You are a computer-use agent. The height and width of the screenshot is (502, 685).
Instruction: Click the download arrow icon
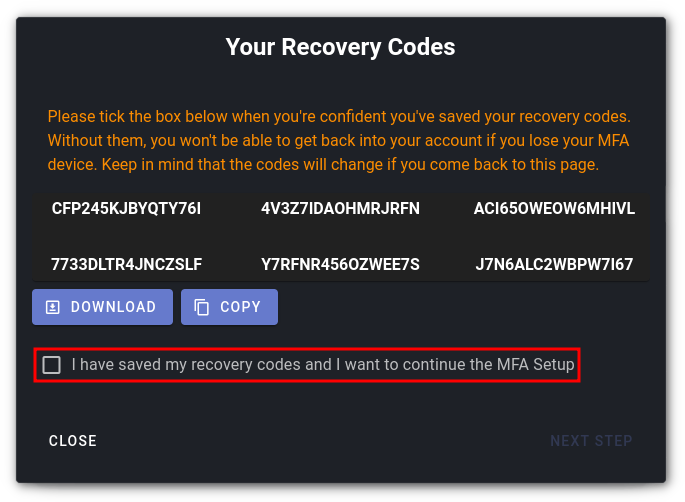point(53,307)
